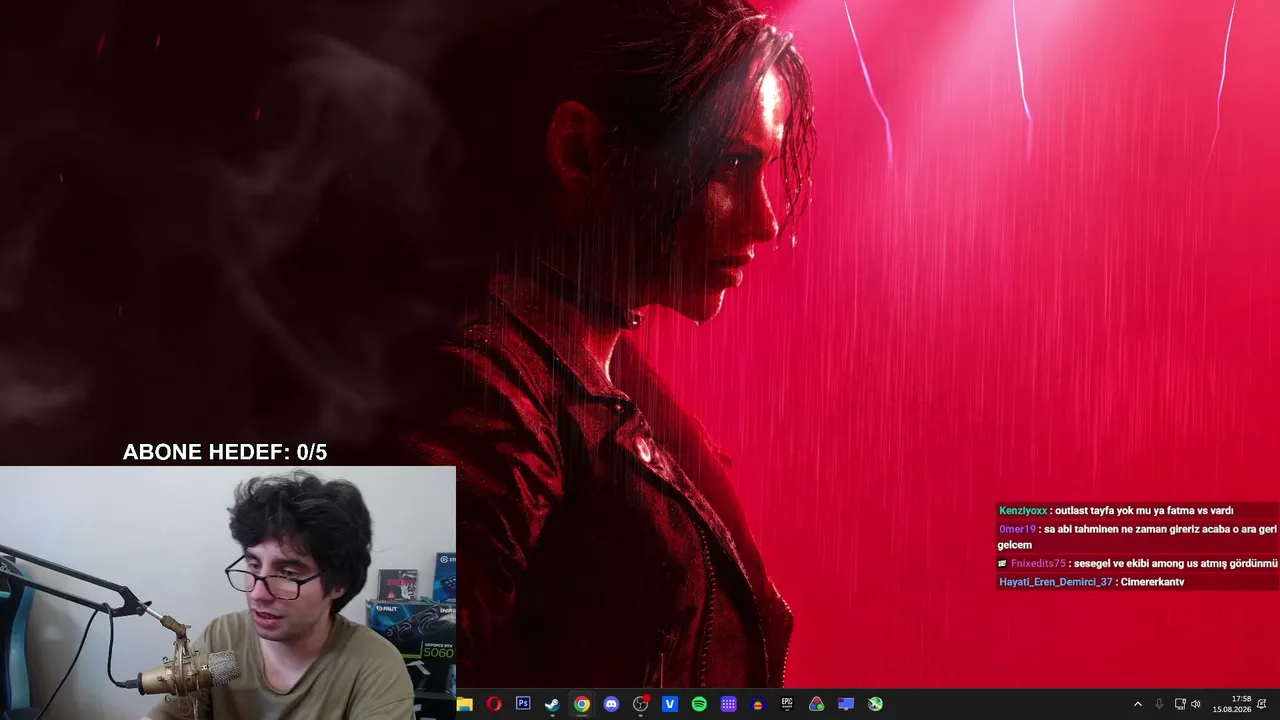Open the clock and date flyout

click(x=1232, y=704)
